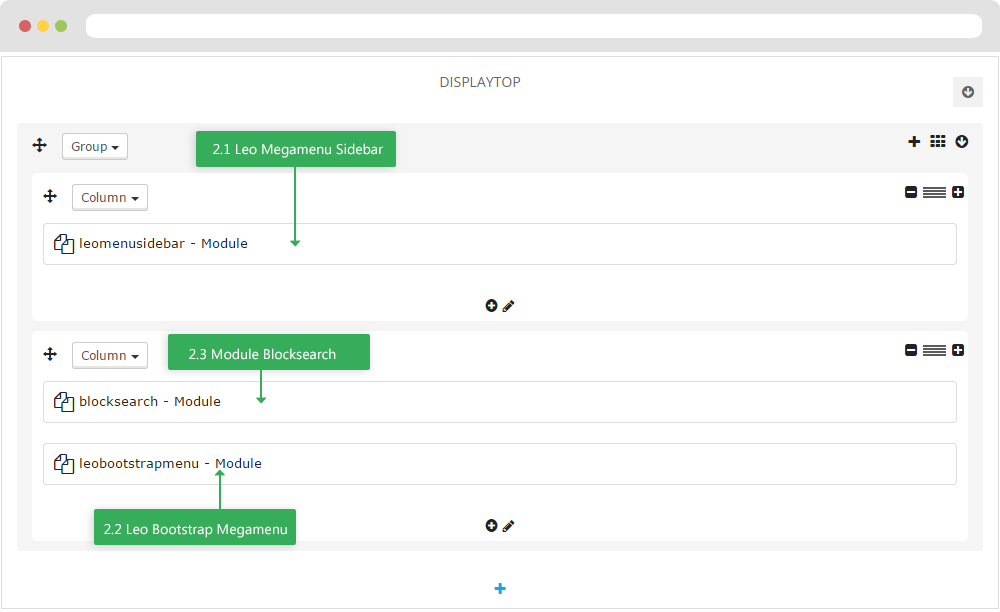Open the Column dropdown above blocksearch
Screen dimensions: 1000x612
point(110,356)
